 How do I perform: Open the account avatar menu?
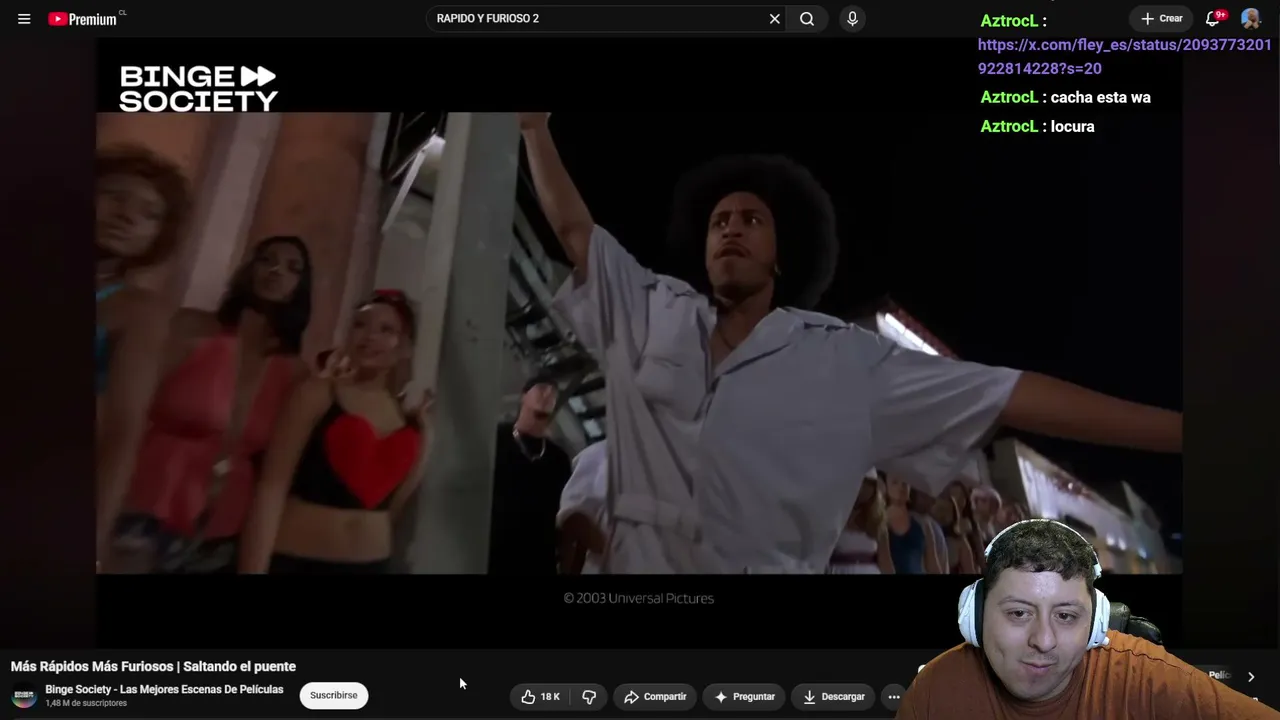point(1250,19)
